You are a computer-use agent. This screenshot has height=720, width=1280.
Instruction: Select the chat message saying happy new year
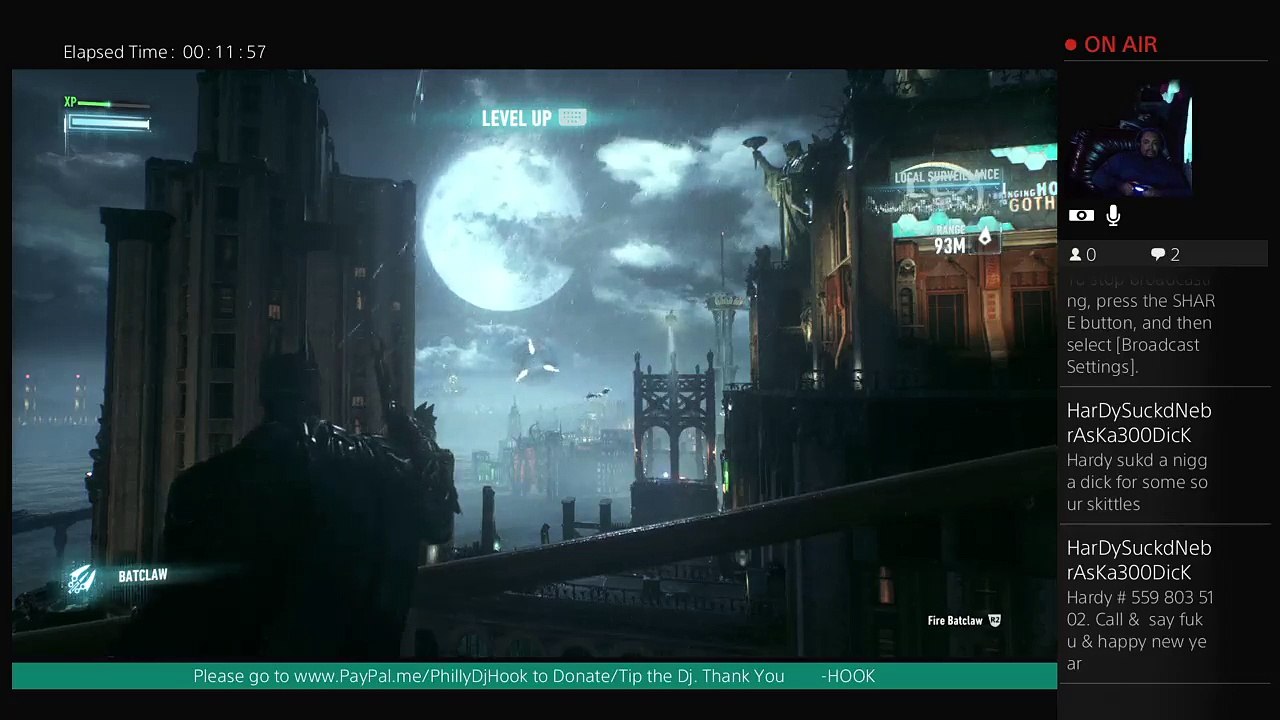point(1139,605)
